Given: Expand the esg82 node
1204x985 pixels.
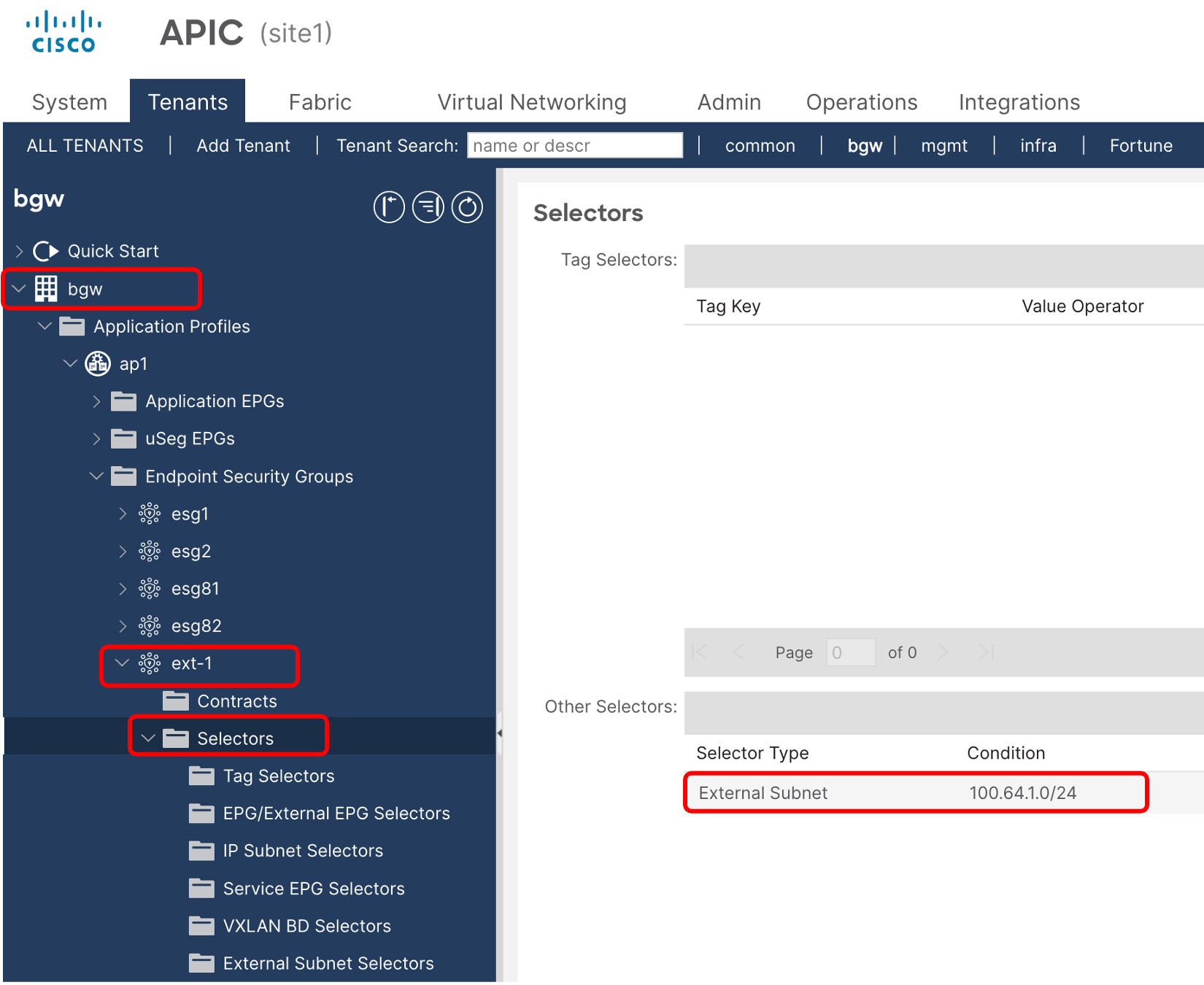Looking at the screenshot, I should tap(123, 626).
